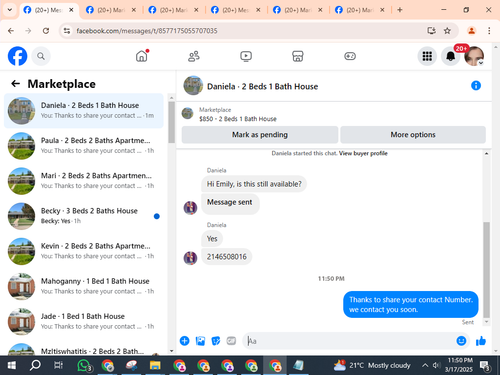Image resolution: width=500 pixels, height=375 pixels.
Task: Open the Friends icon in top navigation
Action: [x=194, y=56]
